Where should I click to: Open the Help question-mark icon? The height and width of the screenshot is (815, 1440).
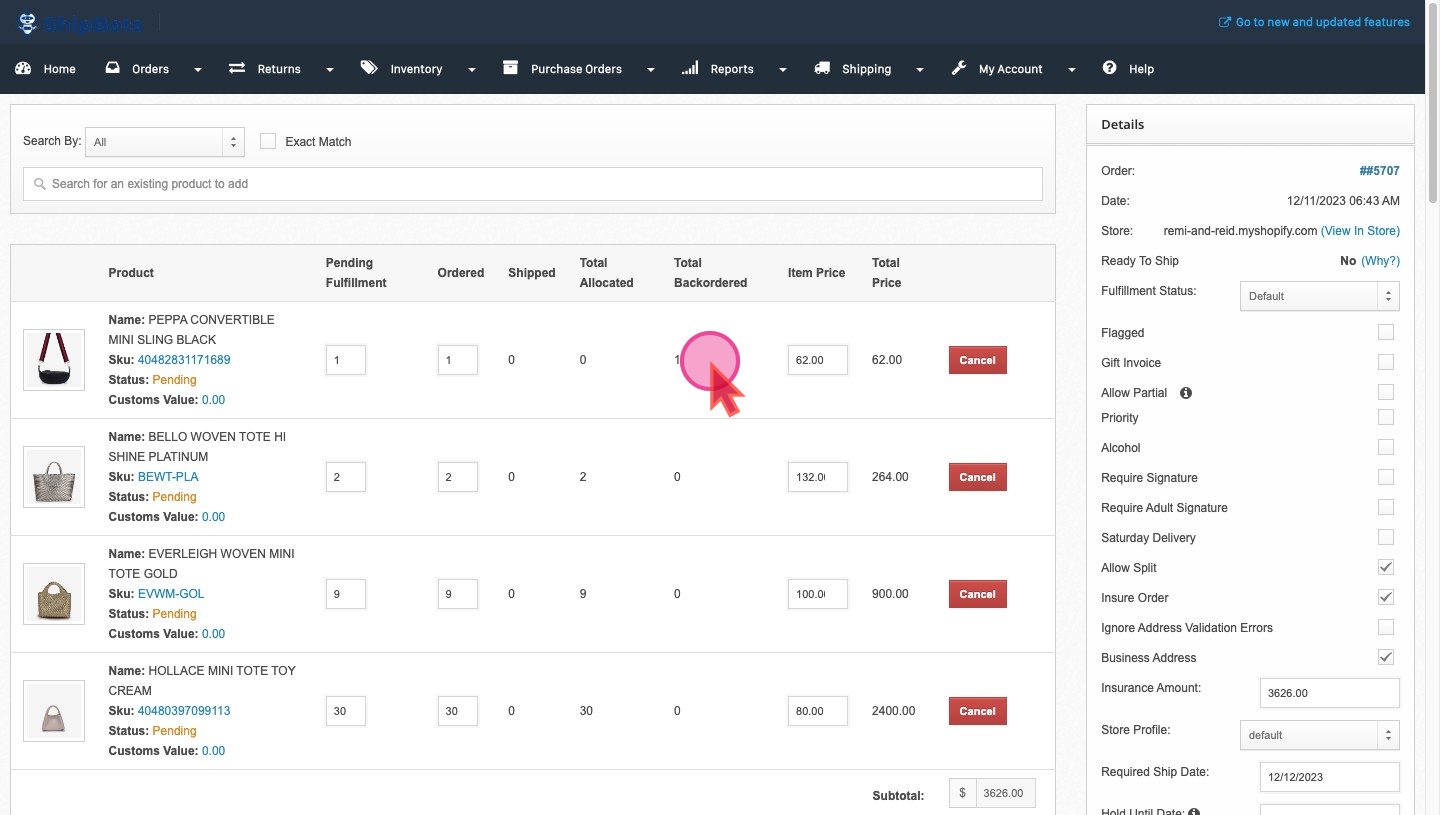point(1109,68)
